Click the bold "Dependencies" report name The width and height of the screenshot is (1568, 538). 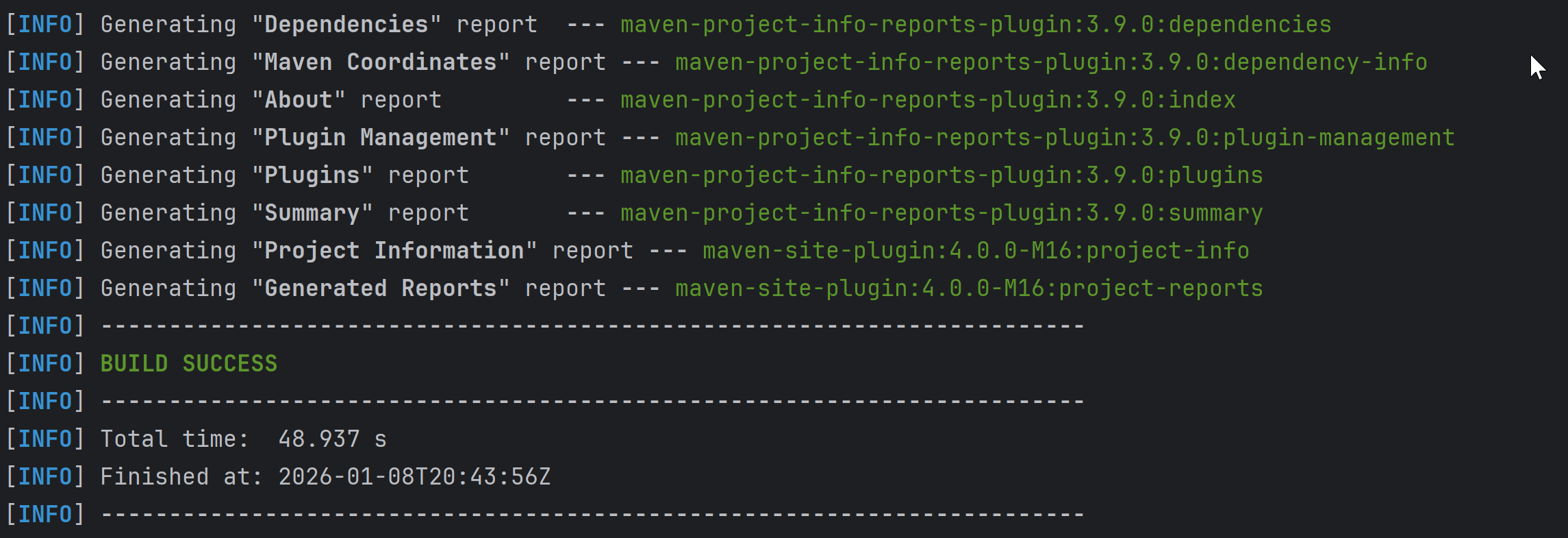346,25
